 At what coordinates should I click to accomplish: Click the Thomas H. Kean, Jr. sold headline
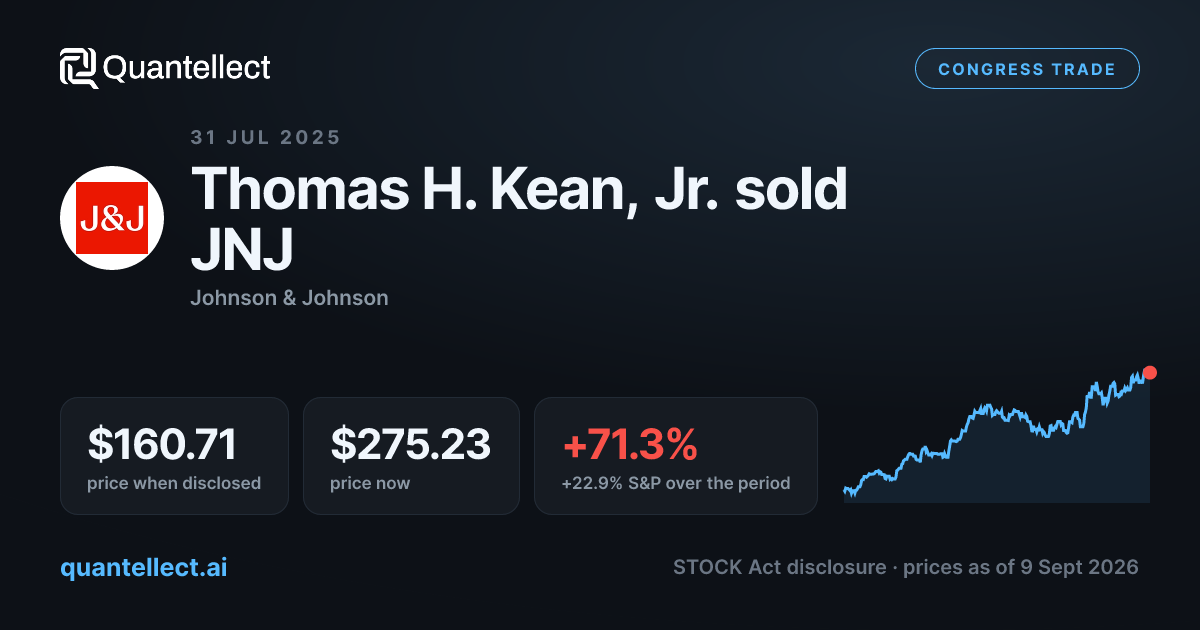519,189
